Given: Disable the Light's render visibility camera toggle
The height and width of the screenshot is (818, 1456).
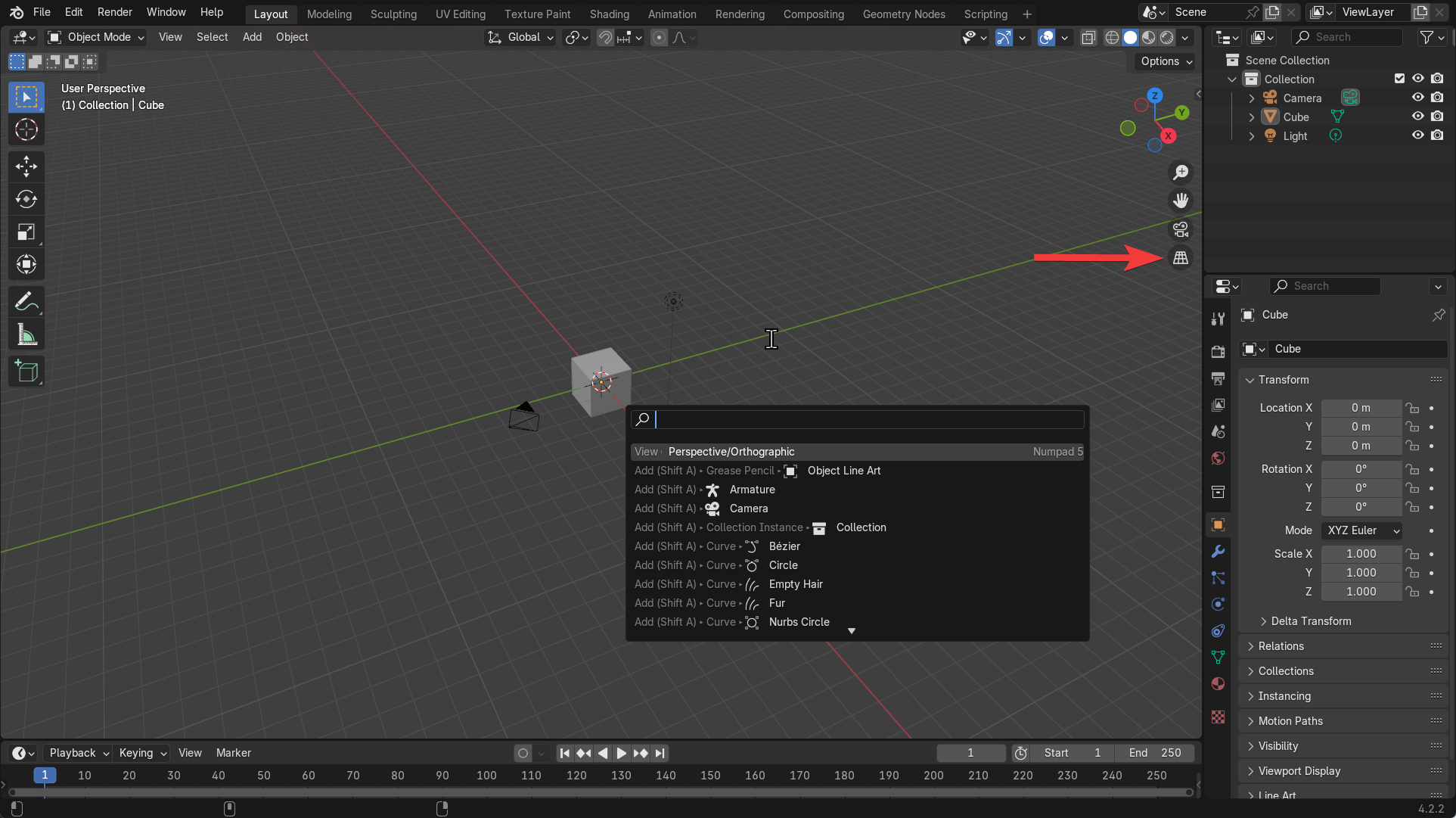Looking at the screenshot, I should tap(1437, 135).
